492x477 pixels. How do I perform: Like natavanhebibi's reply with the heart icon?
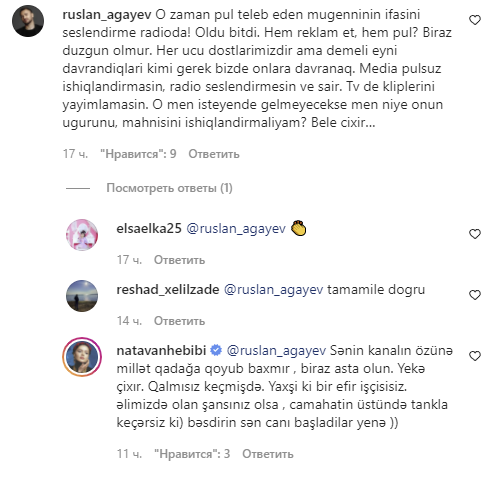475,356
